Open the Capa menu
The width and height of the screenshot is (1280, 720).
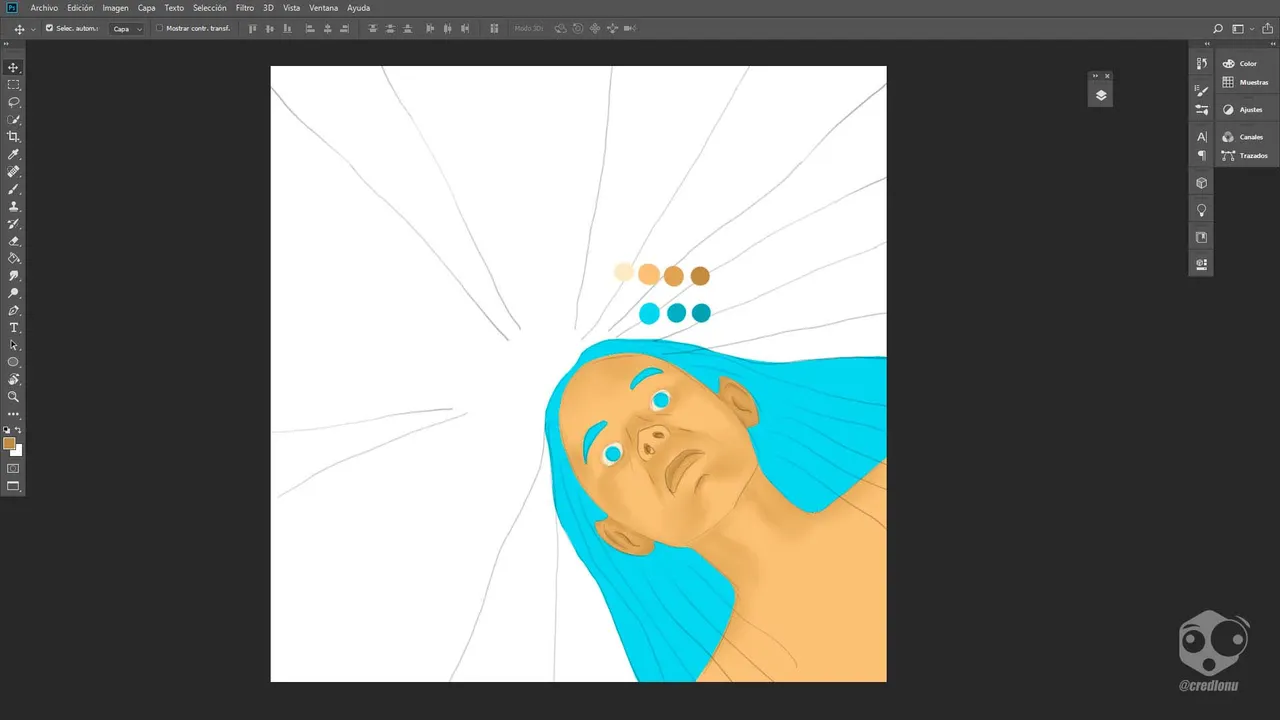click(146, 8)
